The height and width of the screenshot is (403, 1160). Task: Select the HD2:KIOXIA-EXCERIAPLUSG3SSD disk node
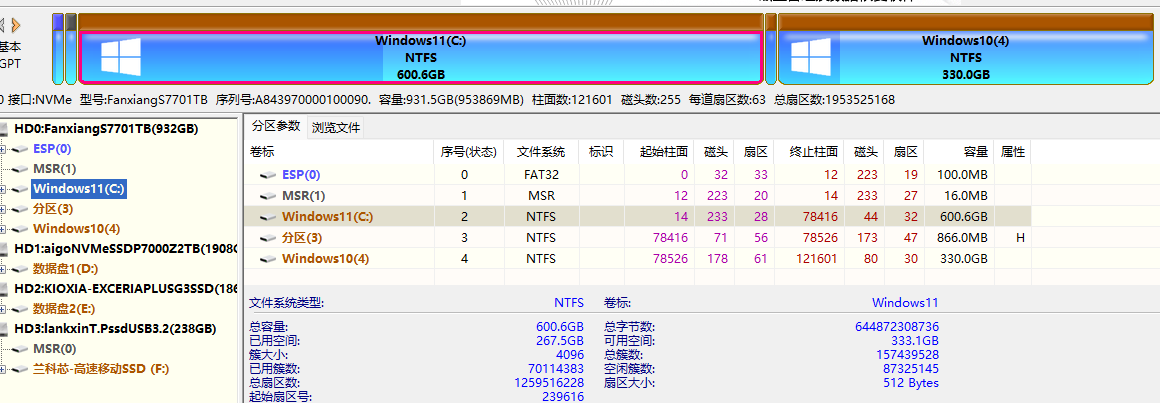click(x=125, y=288)
